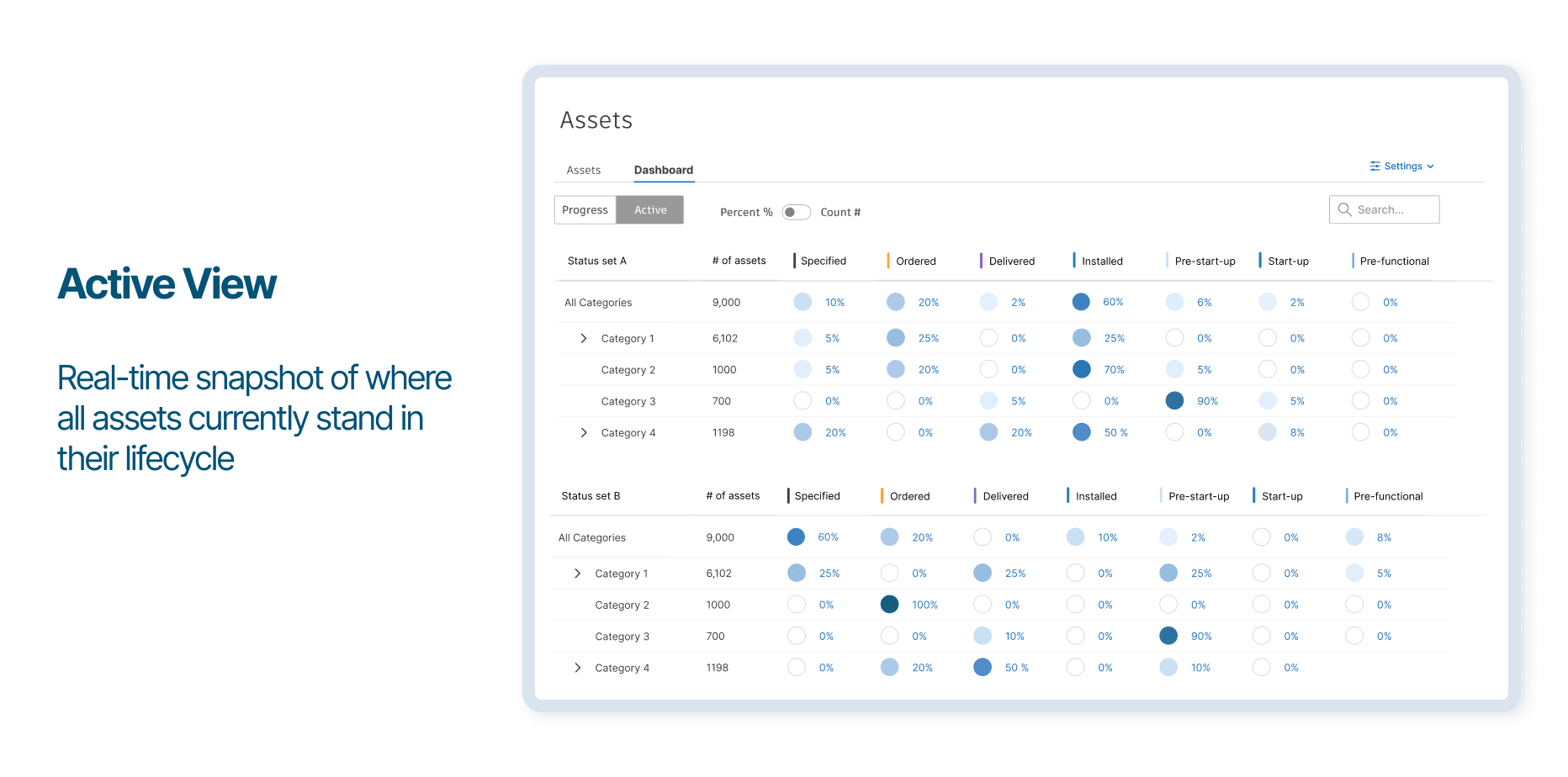
Task: Click 8% Pre-functional value, All Categories set B
Action: pyautogui.click(x=1384, y=537)
